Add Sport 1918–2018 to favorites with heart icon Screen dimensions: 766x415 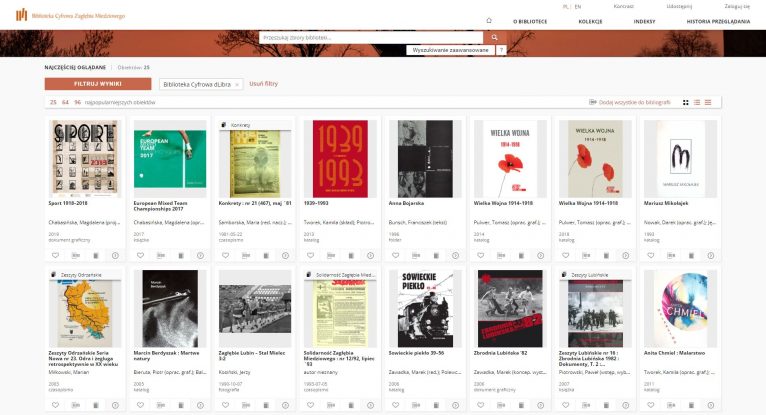56,255
